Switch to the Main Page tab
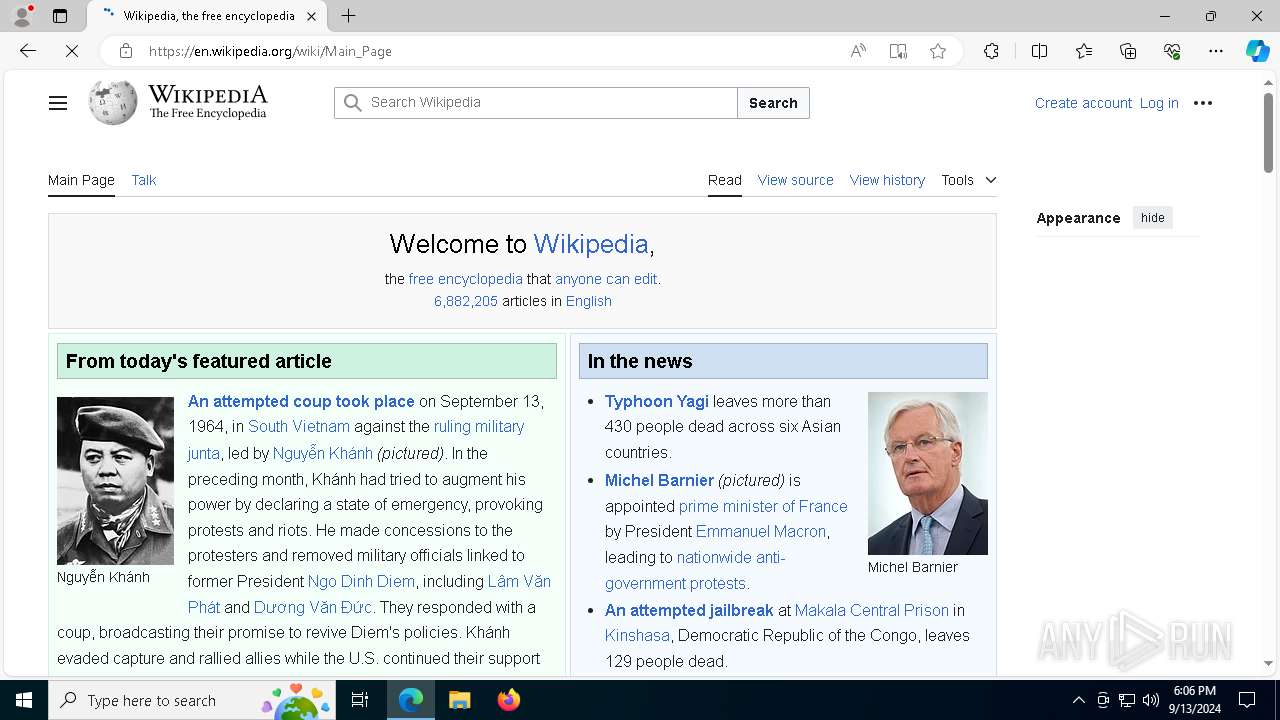Screen dimensions: 1280x720 pyautogui.click(x=81, y=180)
